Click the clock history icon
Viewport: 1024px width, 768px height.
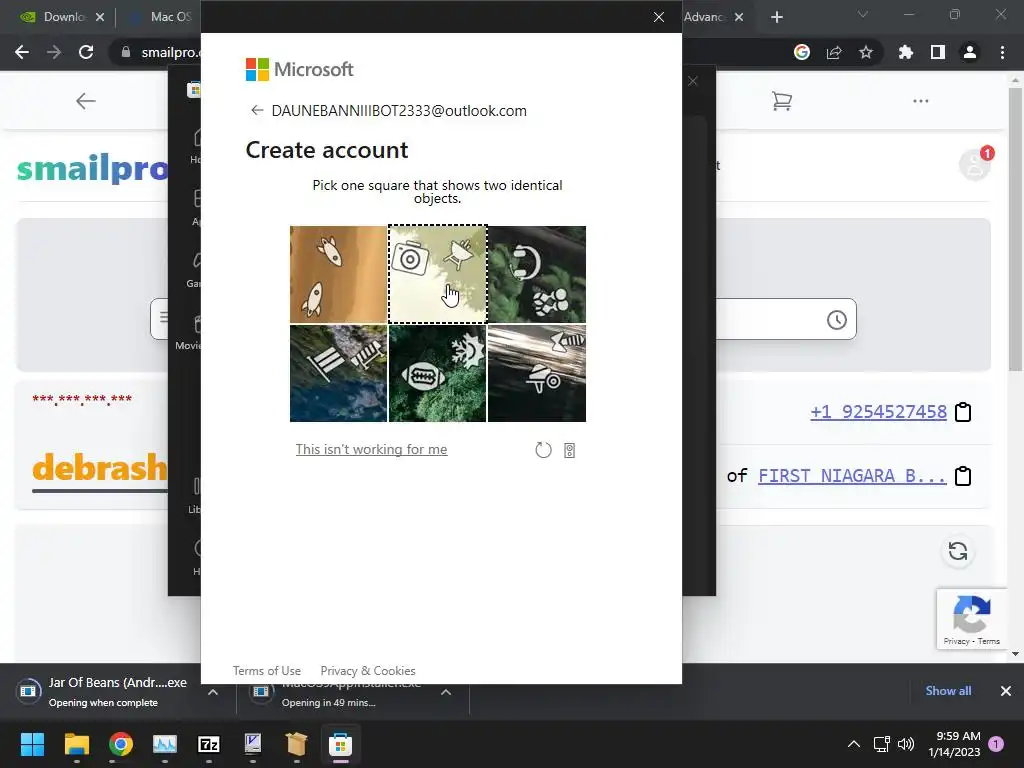(837, 320)
